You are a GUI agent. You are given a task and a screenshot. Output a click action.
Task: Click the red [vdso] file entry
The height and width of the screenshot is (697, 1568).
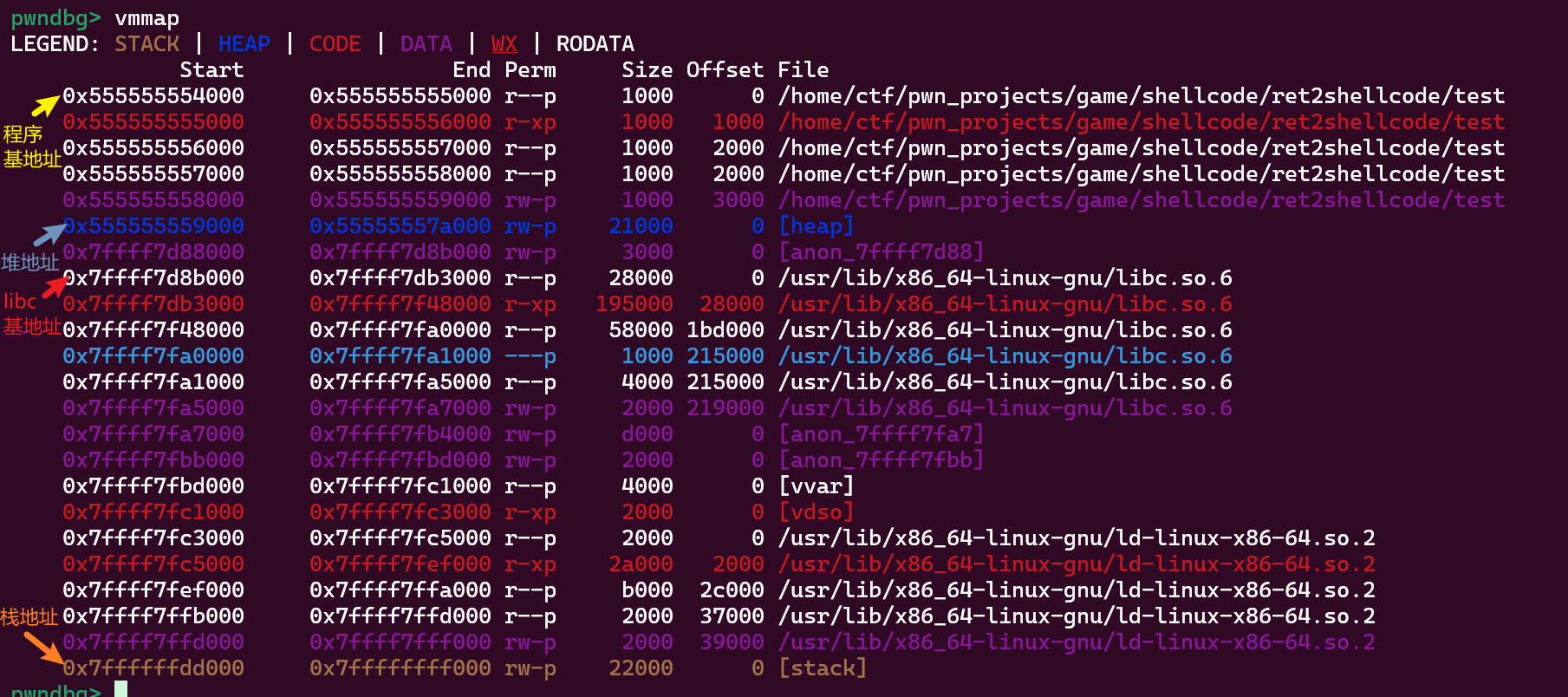point(816,512)
